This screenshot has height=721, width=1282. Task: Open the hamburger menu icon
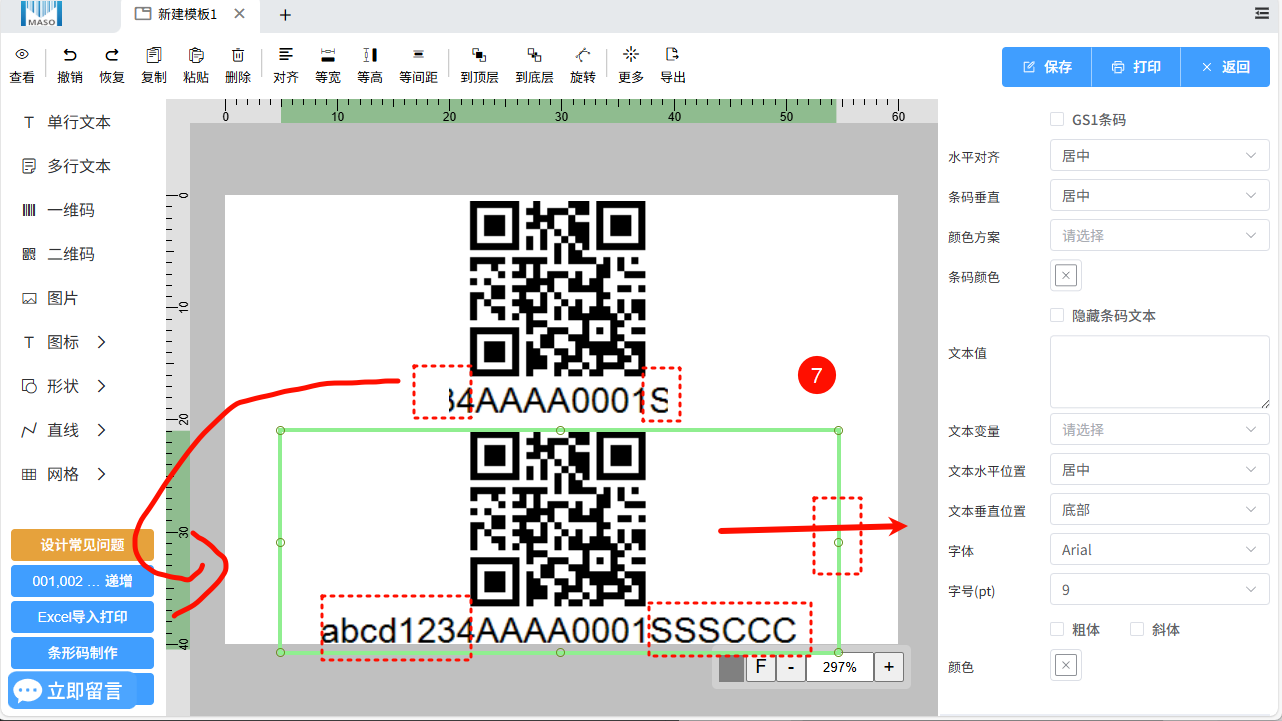point(1262,13)
